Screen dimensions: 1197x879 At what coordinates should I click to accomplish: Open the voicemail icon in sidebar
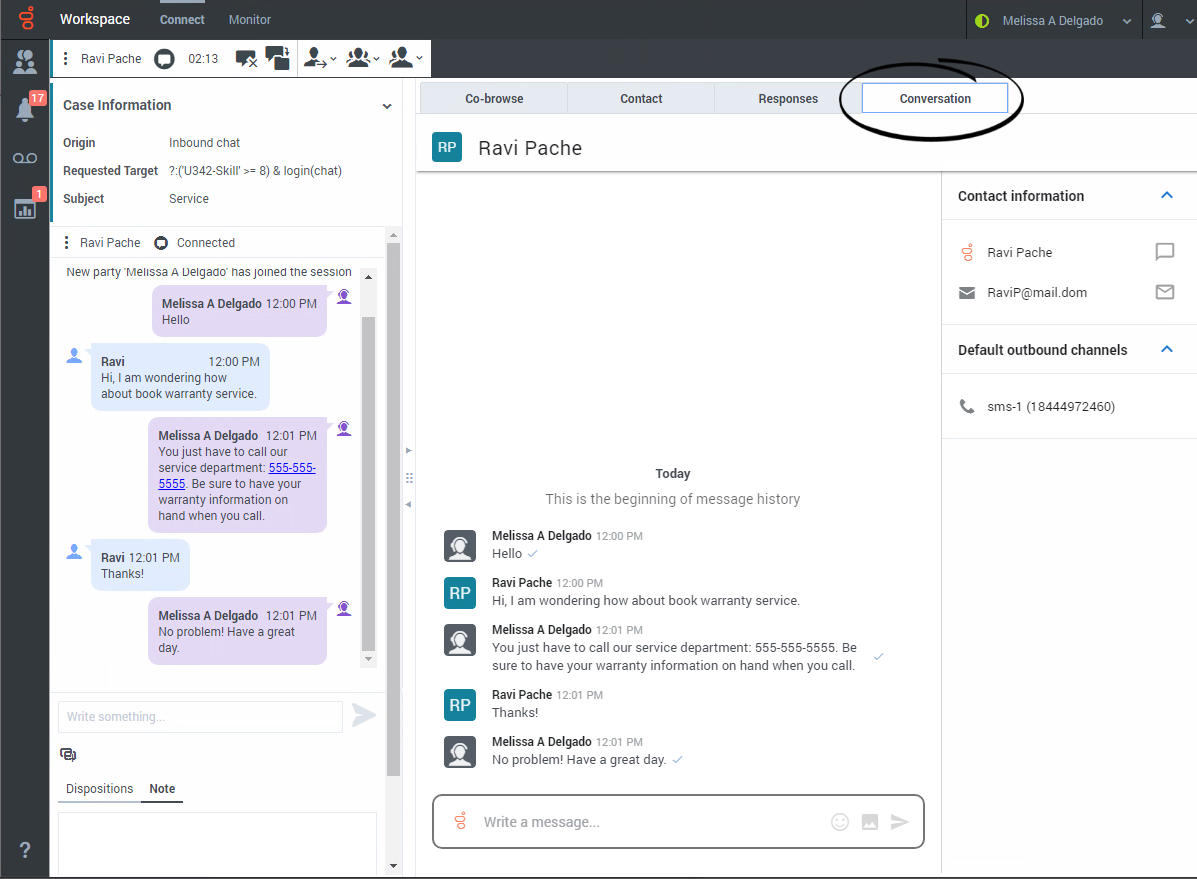pos(25,159)
